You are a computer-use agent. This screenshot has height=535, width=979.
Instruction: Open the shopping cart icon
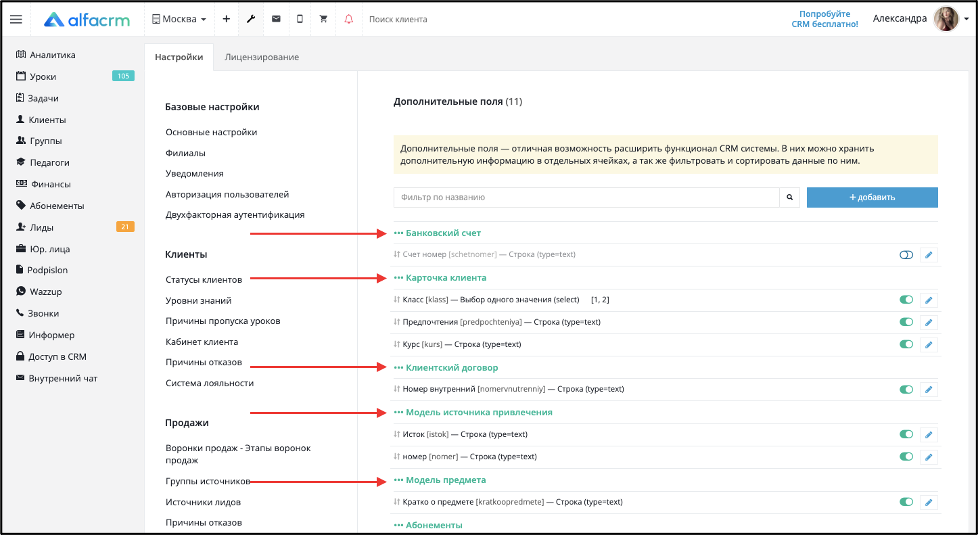click(323, 19)
